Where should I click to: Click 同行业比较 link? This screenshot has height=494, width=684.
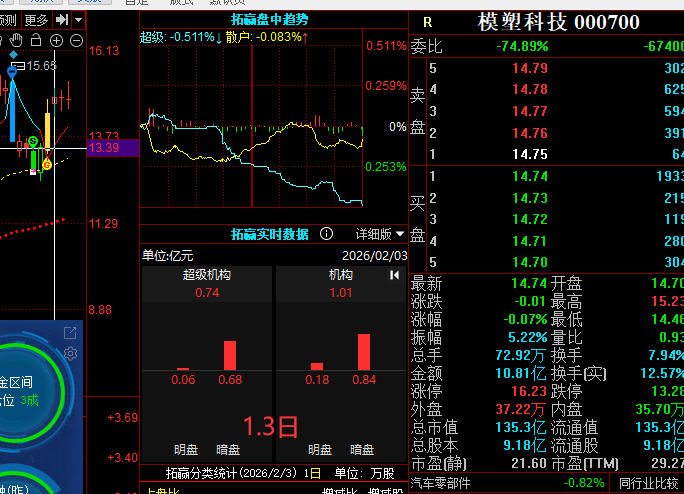pyautogui.click(x=648, y=483)
